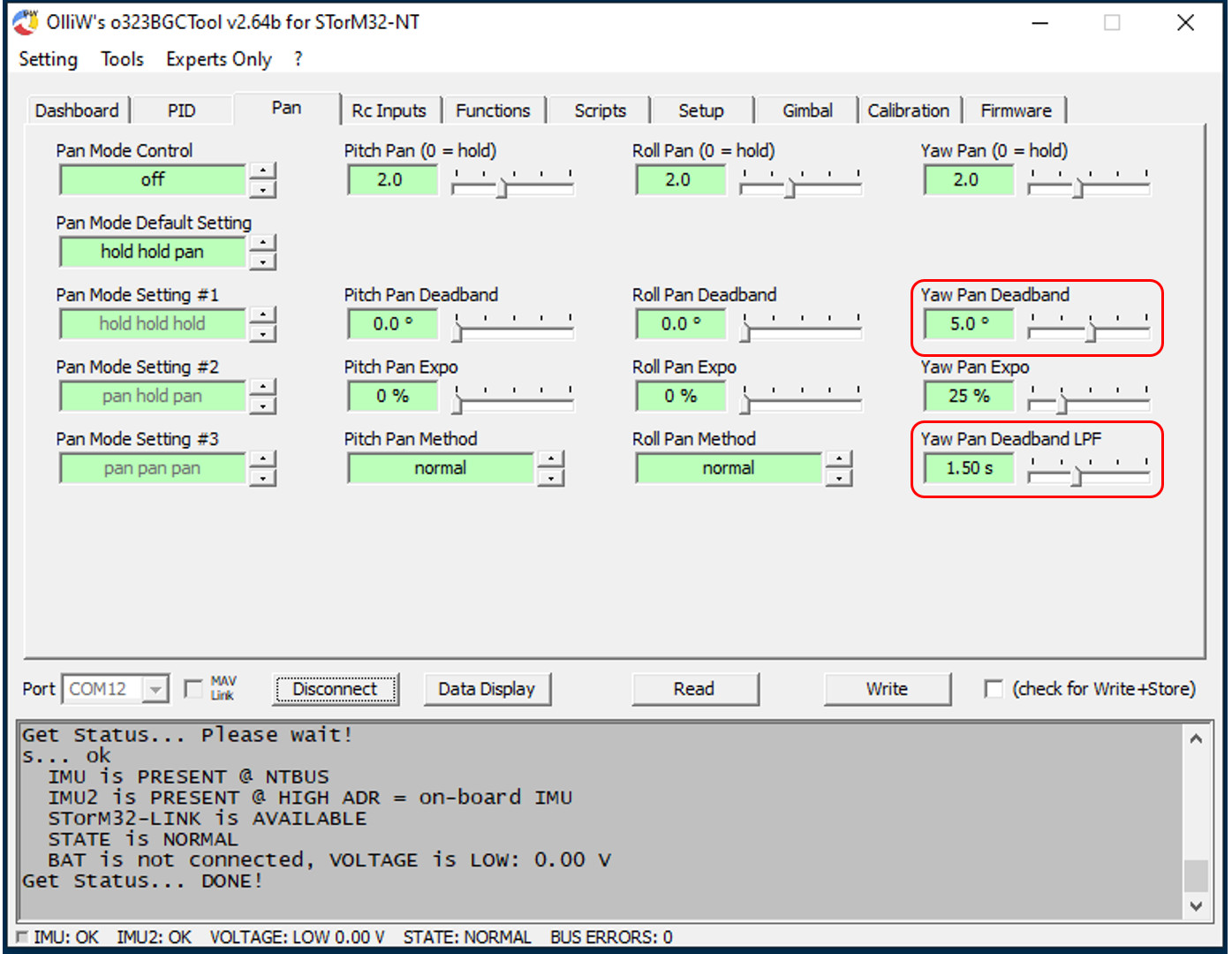Click the Pan Mode Control off field
1232x954 pixels.
pyautogui.click(x=153, y=180)
